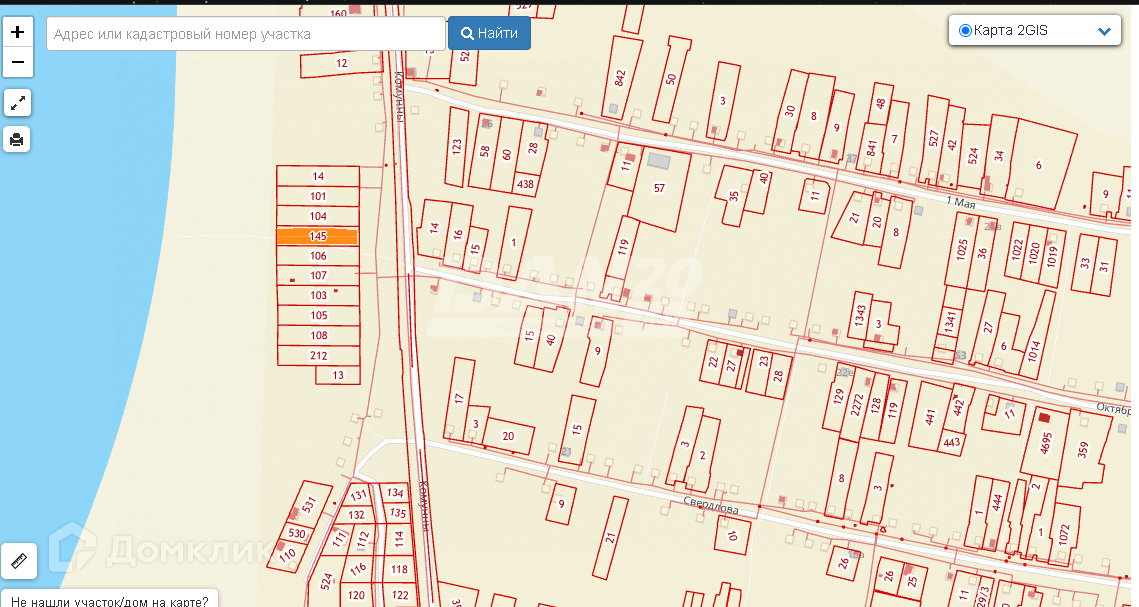Zoom in with the plus button
Screen dimensions: 1139x607
18,32
